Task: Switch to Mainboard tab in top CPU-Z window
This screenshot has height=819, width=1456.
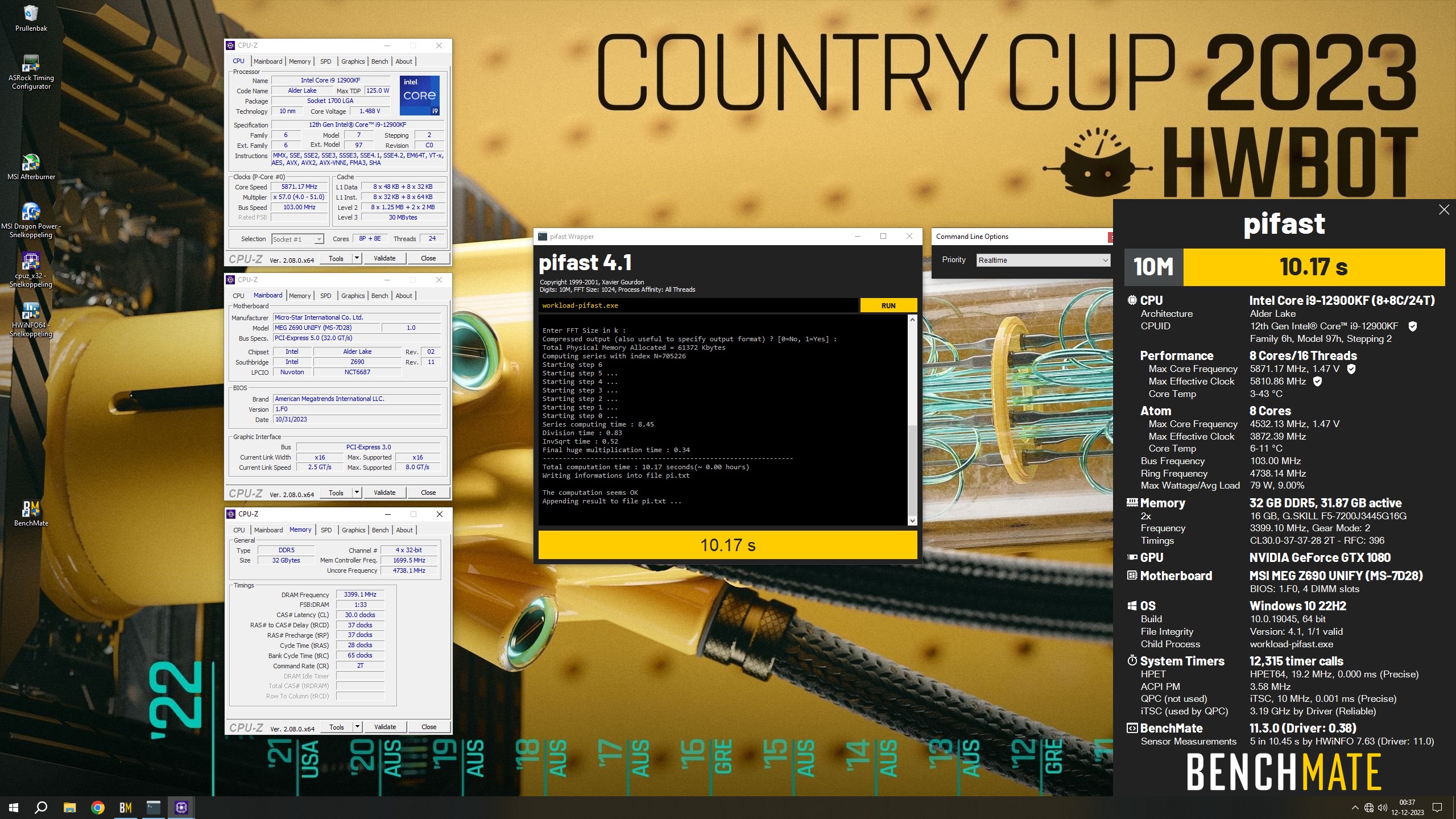Action: coord(267,61)
